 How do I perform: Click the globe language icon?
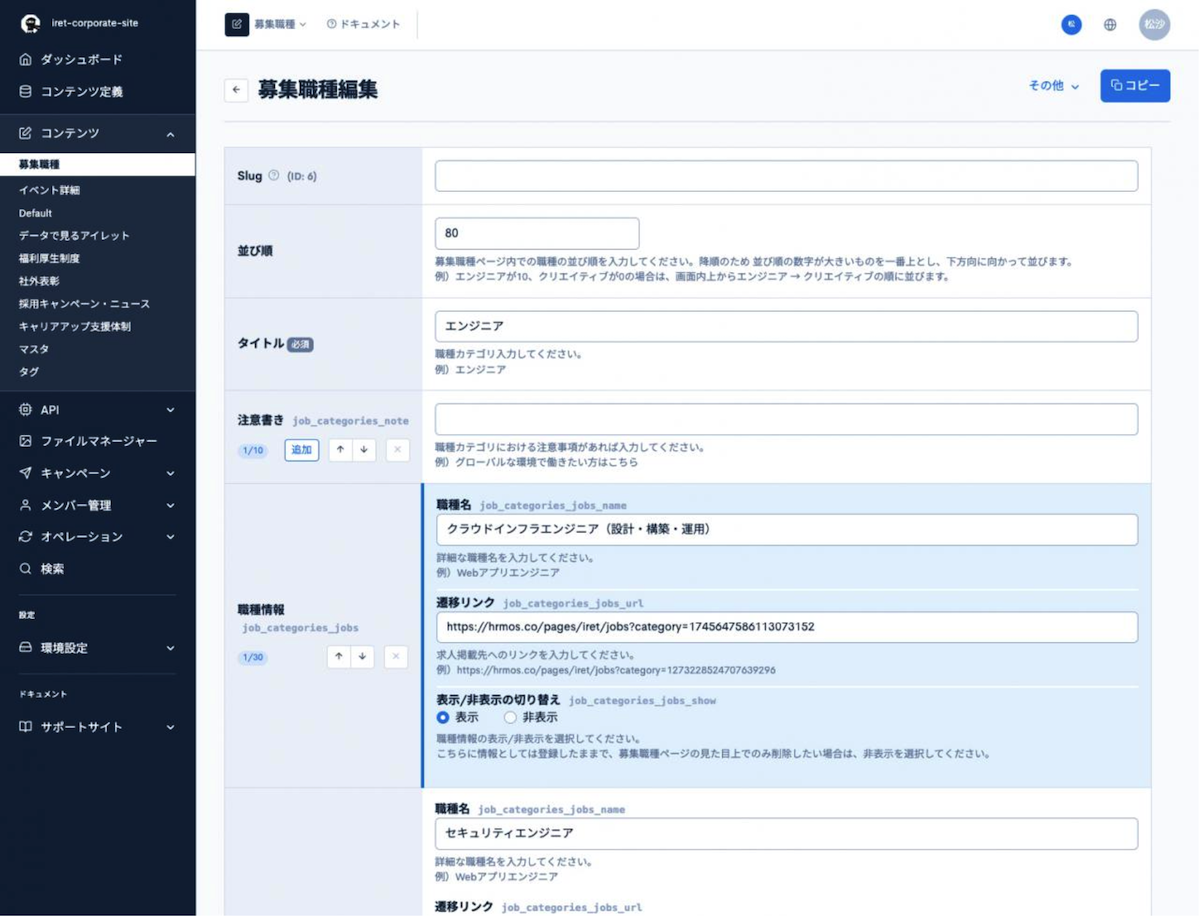coord(1110,25)
